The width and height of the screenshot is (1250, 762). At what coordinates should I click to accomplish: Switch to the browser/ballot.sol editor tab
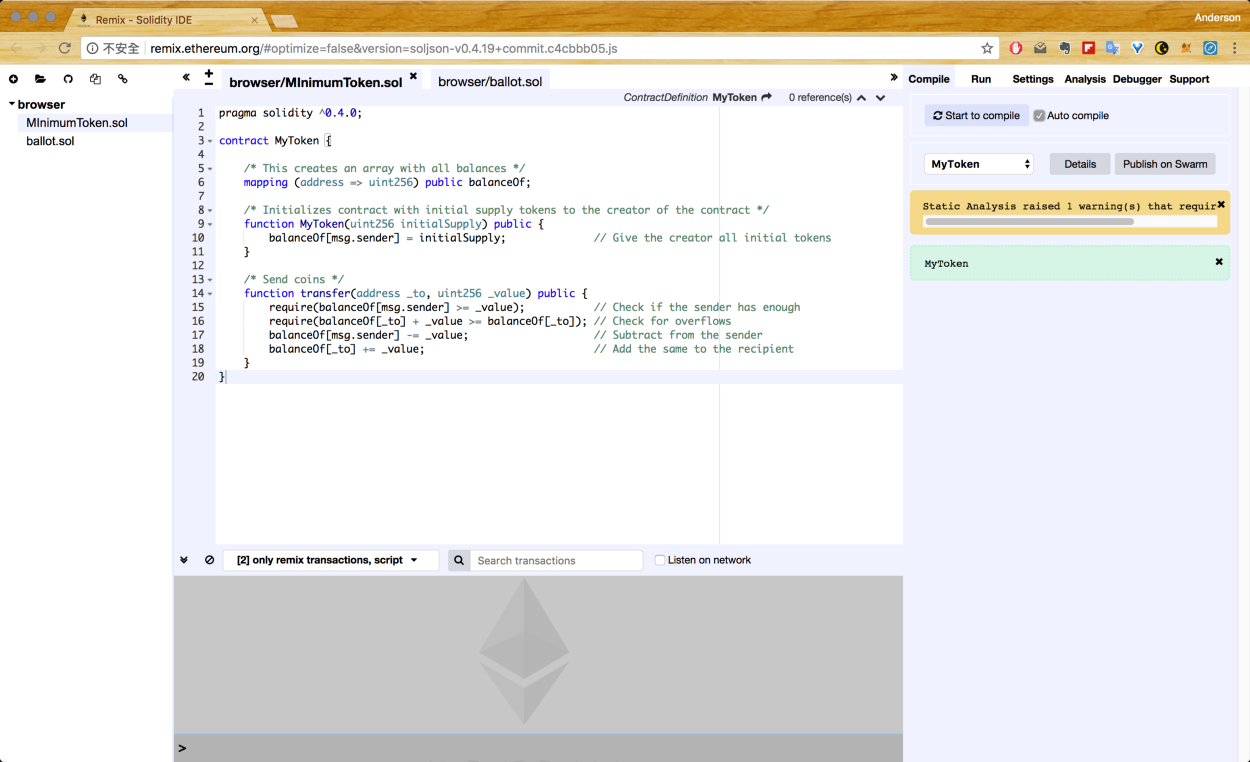pos(490,81)
